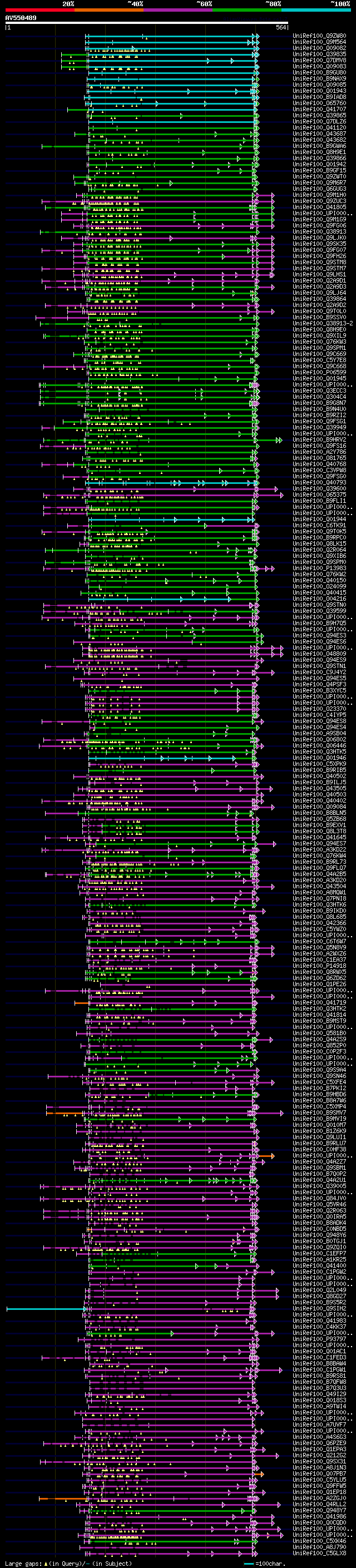
Task: Click the green ~80% identity legend bar
Action: pos(247,10)
